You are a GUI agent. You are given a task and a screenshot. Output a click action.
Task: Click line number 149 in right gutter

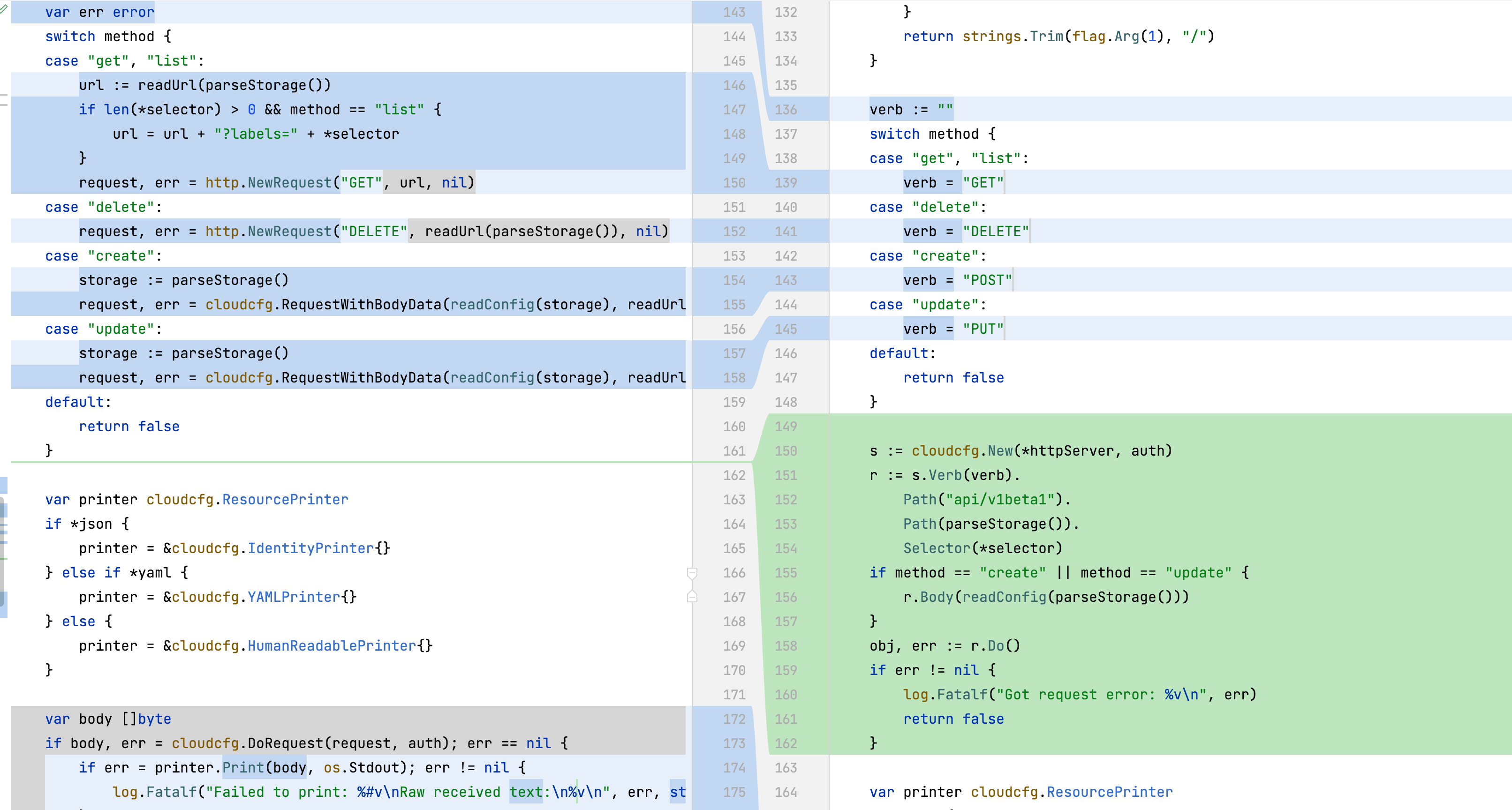pos(786,427)
